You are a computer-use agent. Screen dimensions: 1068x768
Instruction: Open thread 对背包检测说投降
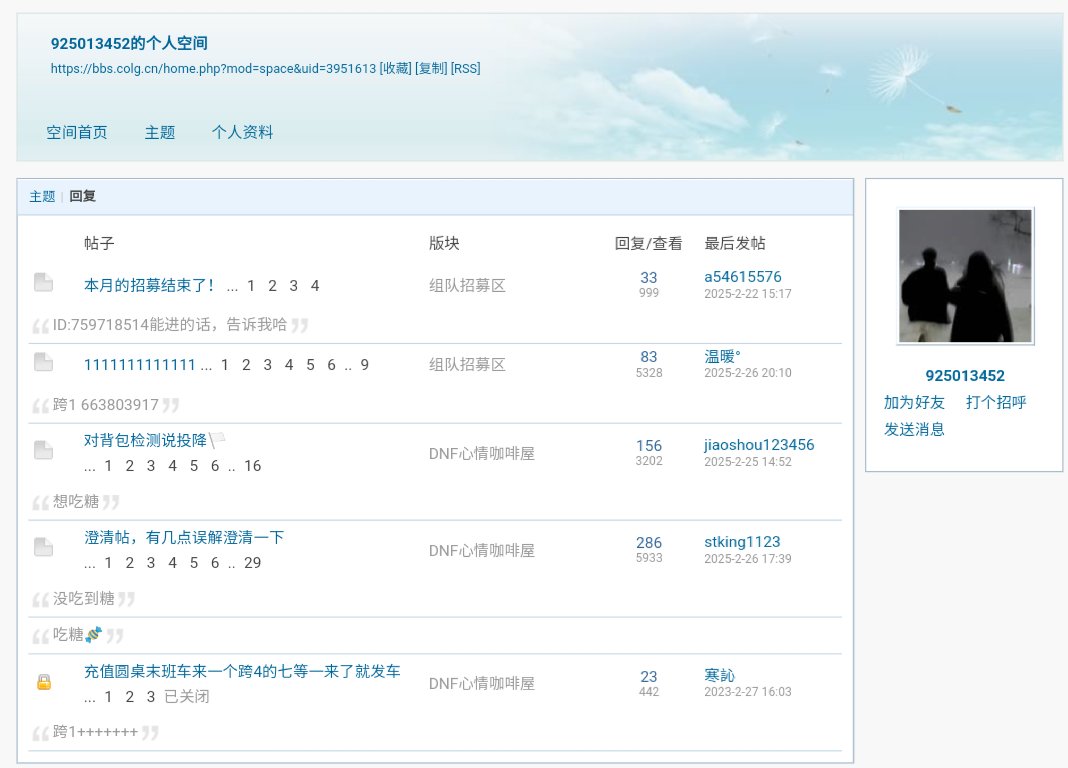(x=145, y=440)
